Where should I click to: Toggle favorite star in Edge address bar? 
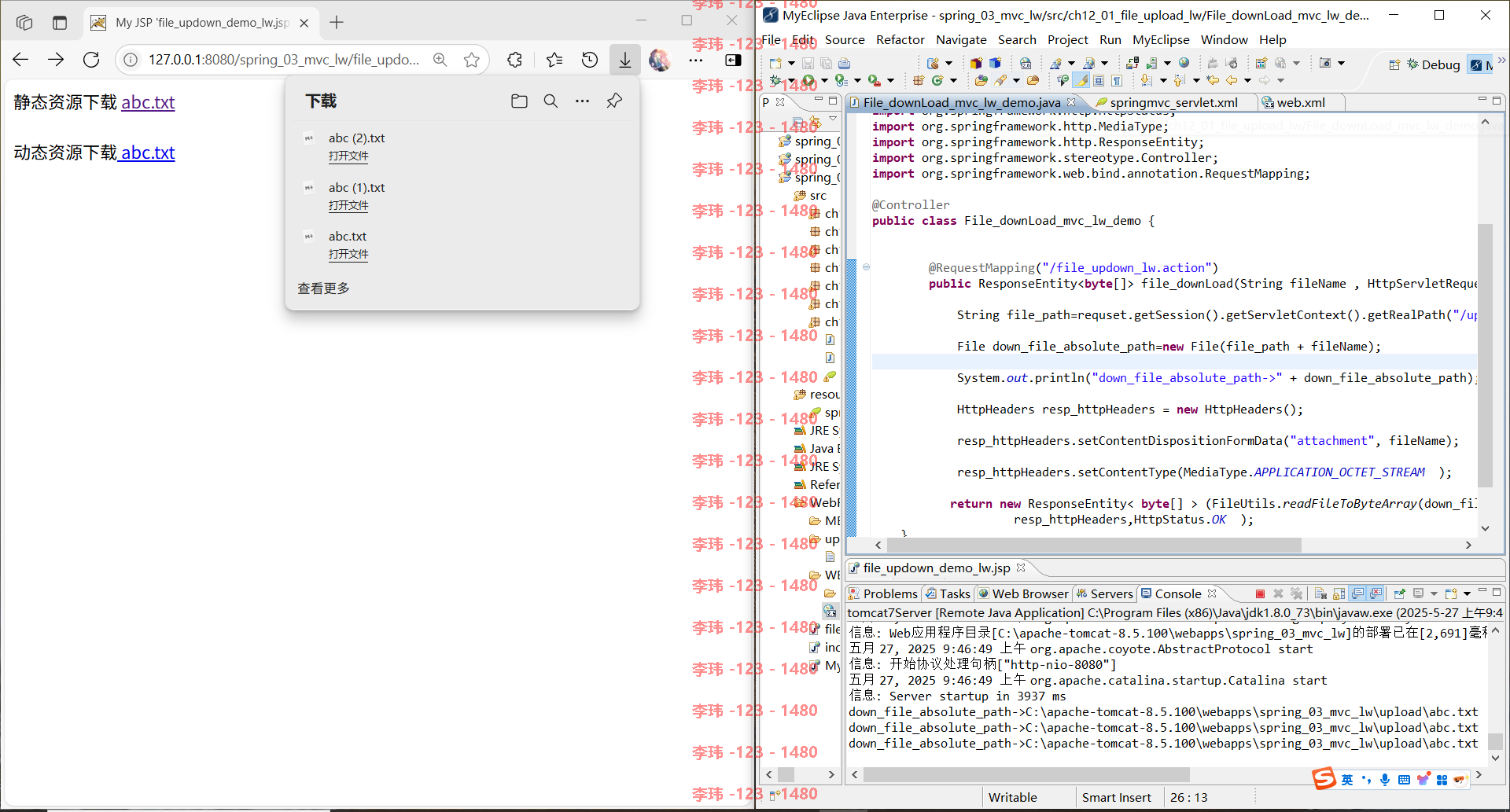coord(472,60)
